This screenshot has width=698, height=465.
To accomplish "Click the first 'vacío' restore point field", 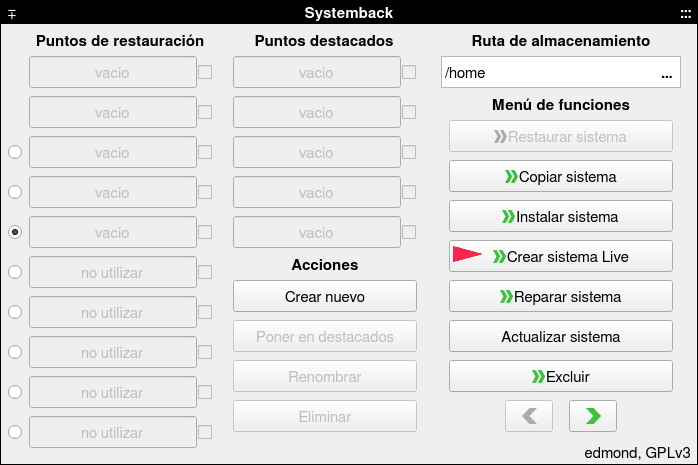I will [x=113, y=72].
